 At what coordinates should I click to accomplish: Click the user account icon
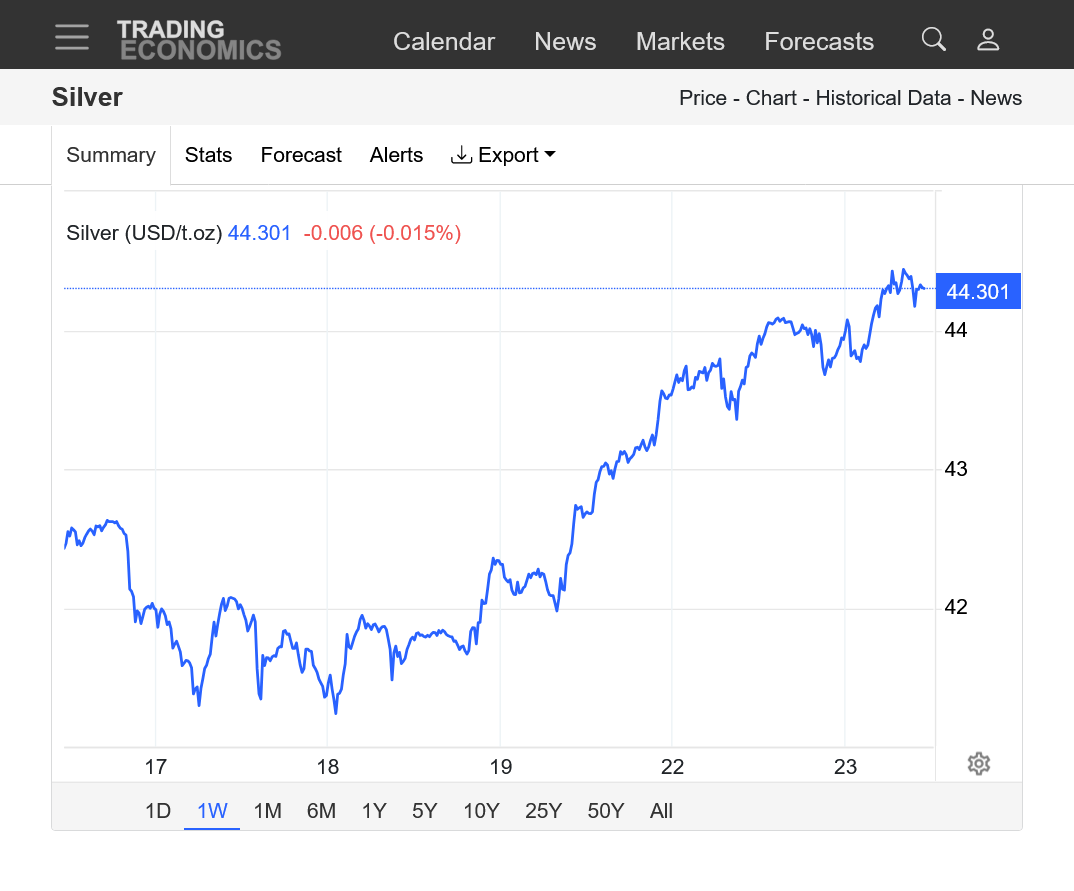tap(988, 40)
